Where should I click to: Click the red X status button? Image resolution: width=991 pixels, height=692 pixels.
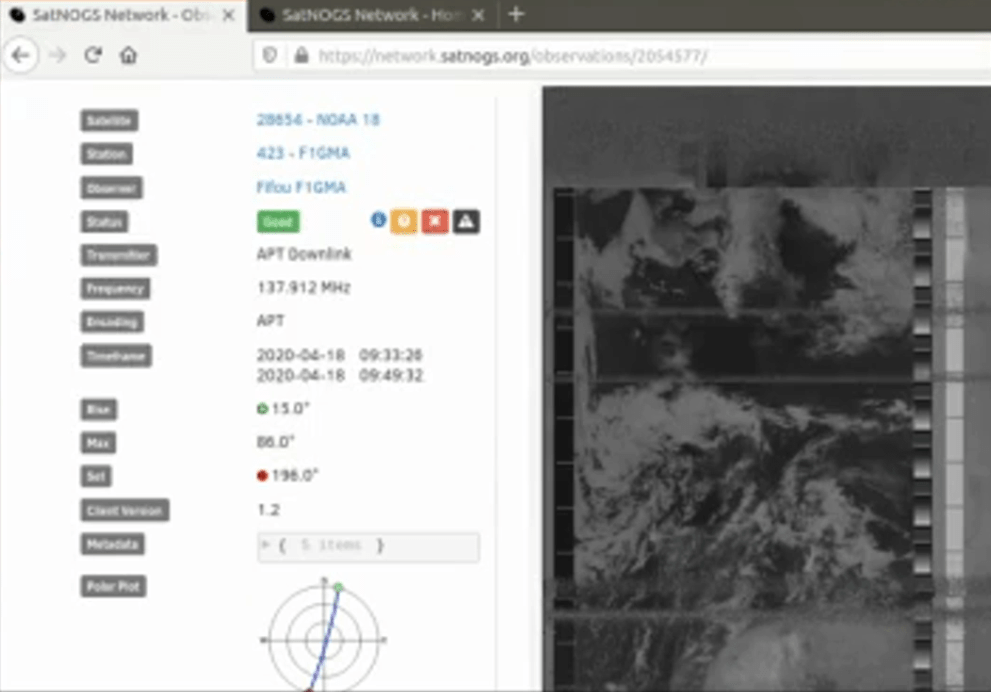tap(435, 221)
